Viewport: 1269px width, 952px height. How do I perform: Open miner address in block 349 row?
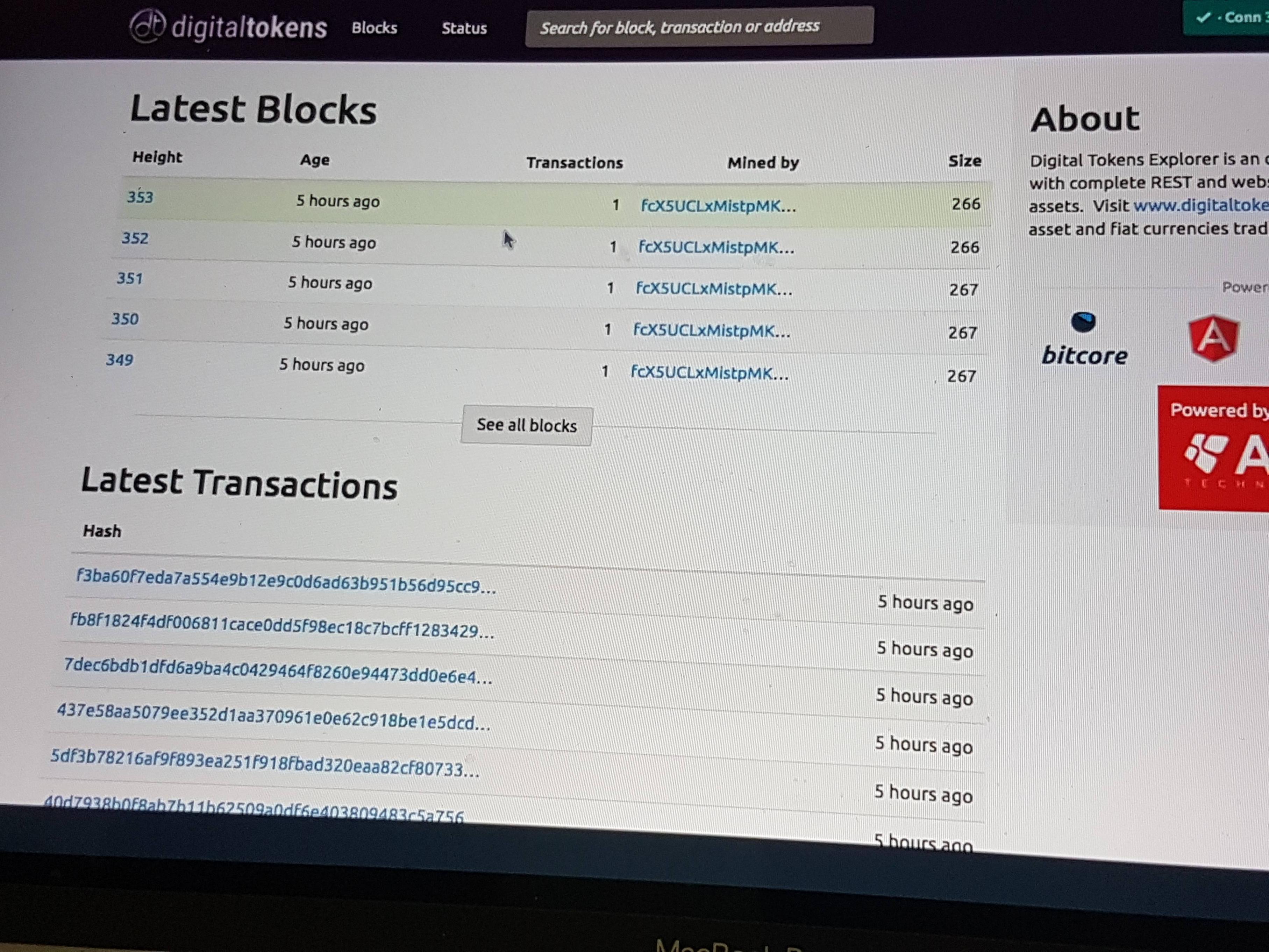[x=709, y=373]
